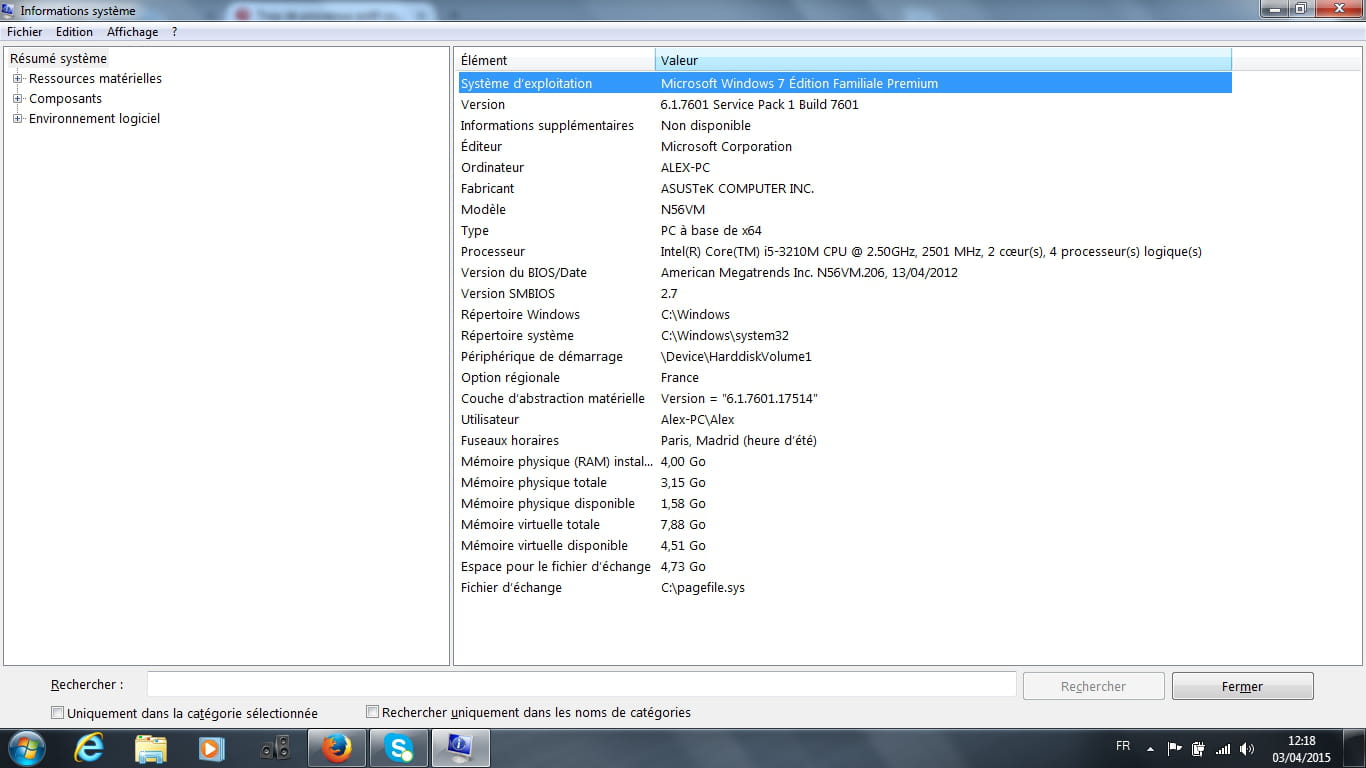This screenshot has width=1366, height=768.
Task: Select the Version SMBIOS row
Action: pos(844,293)
